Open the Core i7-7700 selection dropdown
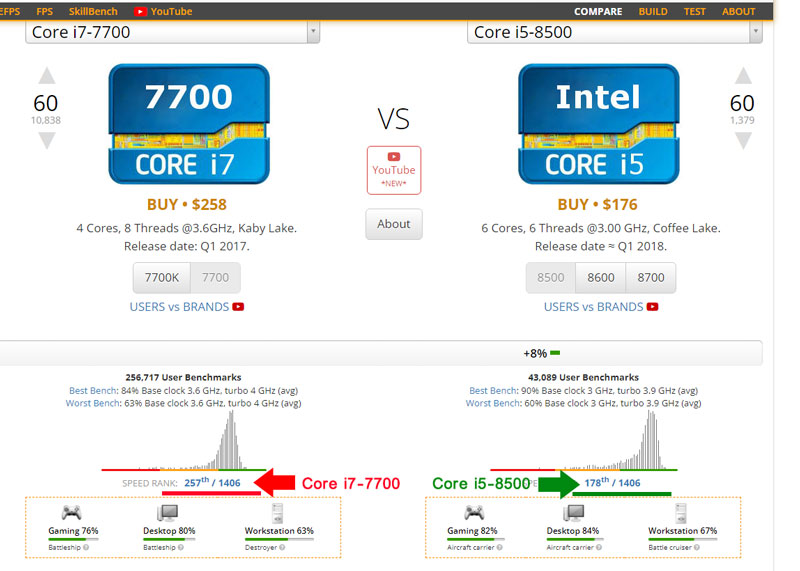 172,32
